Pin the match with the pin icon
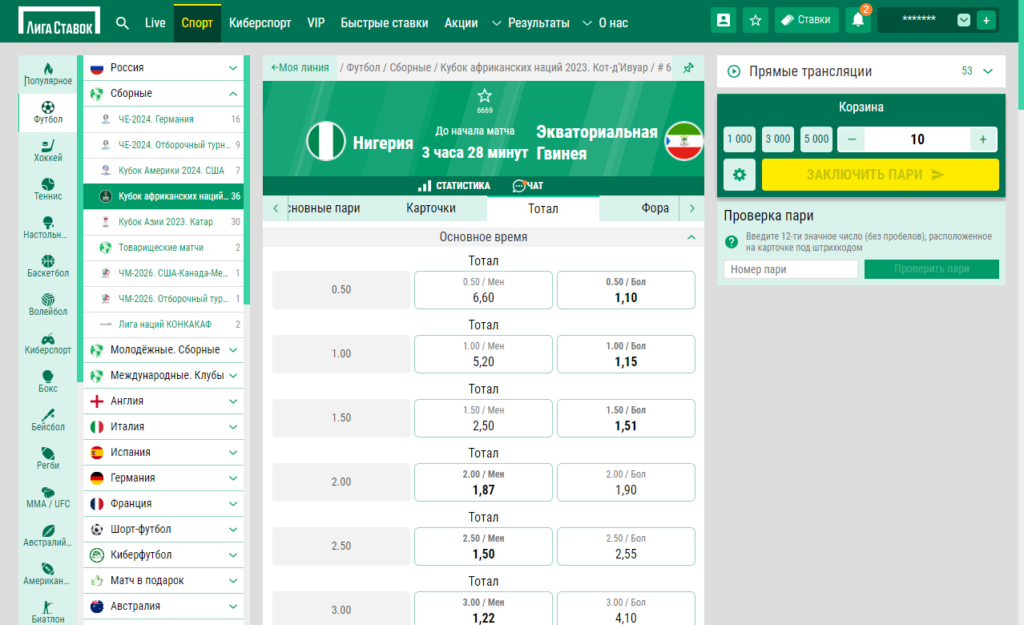 pos(688,68)
